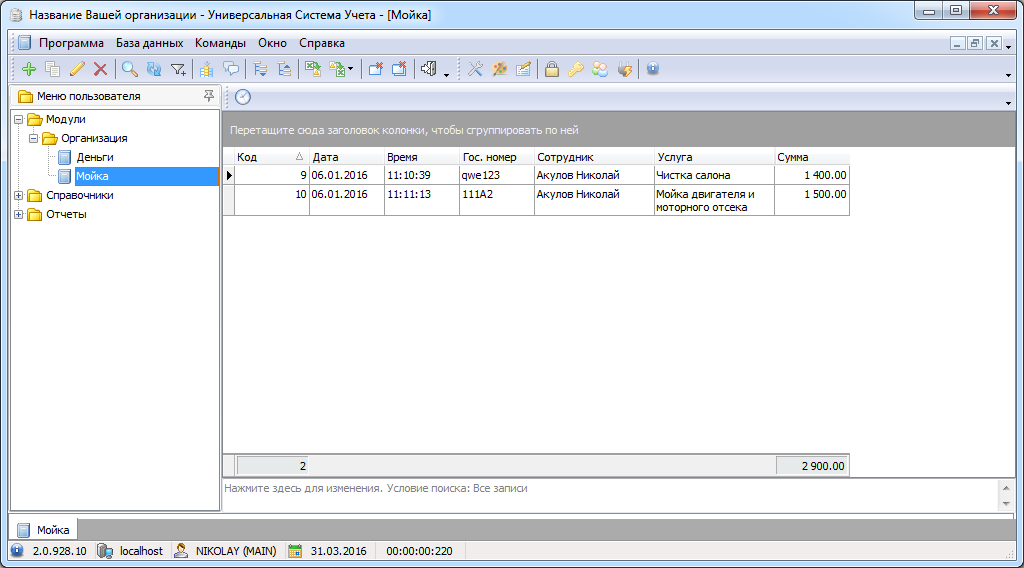Click the date 31.03.2016 in status bar
Viewport: 1024px width, 568px height.
click(338, 551)
